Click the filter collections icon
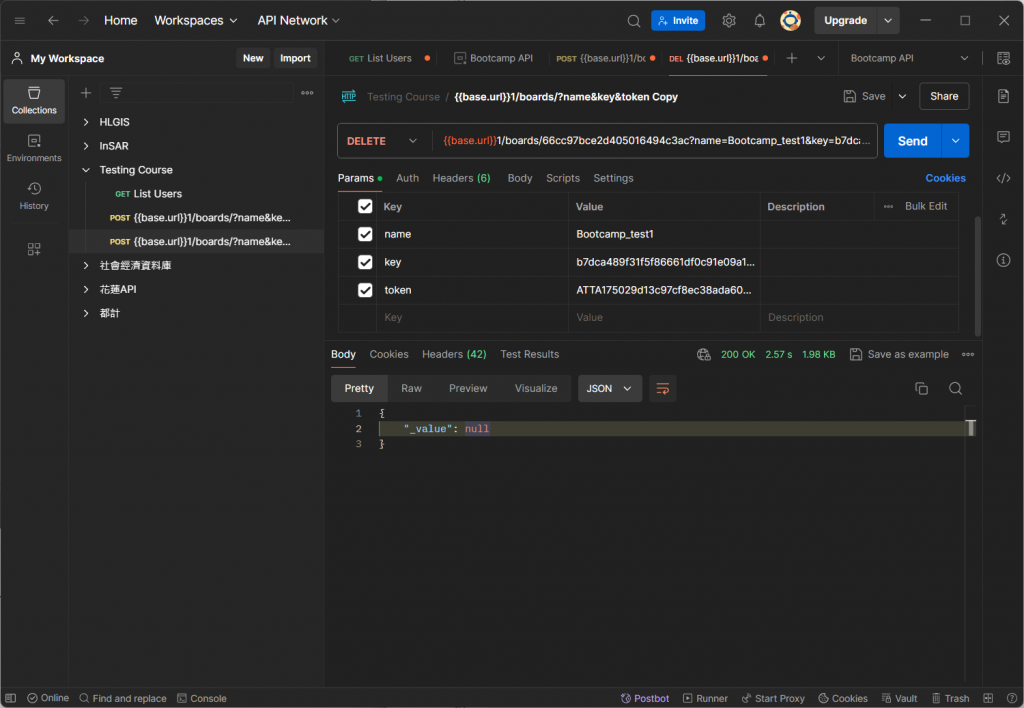Screen dimensions: 1024x708 [116, 93]
